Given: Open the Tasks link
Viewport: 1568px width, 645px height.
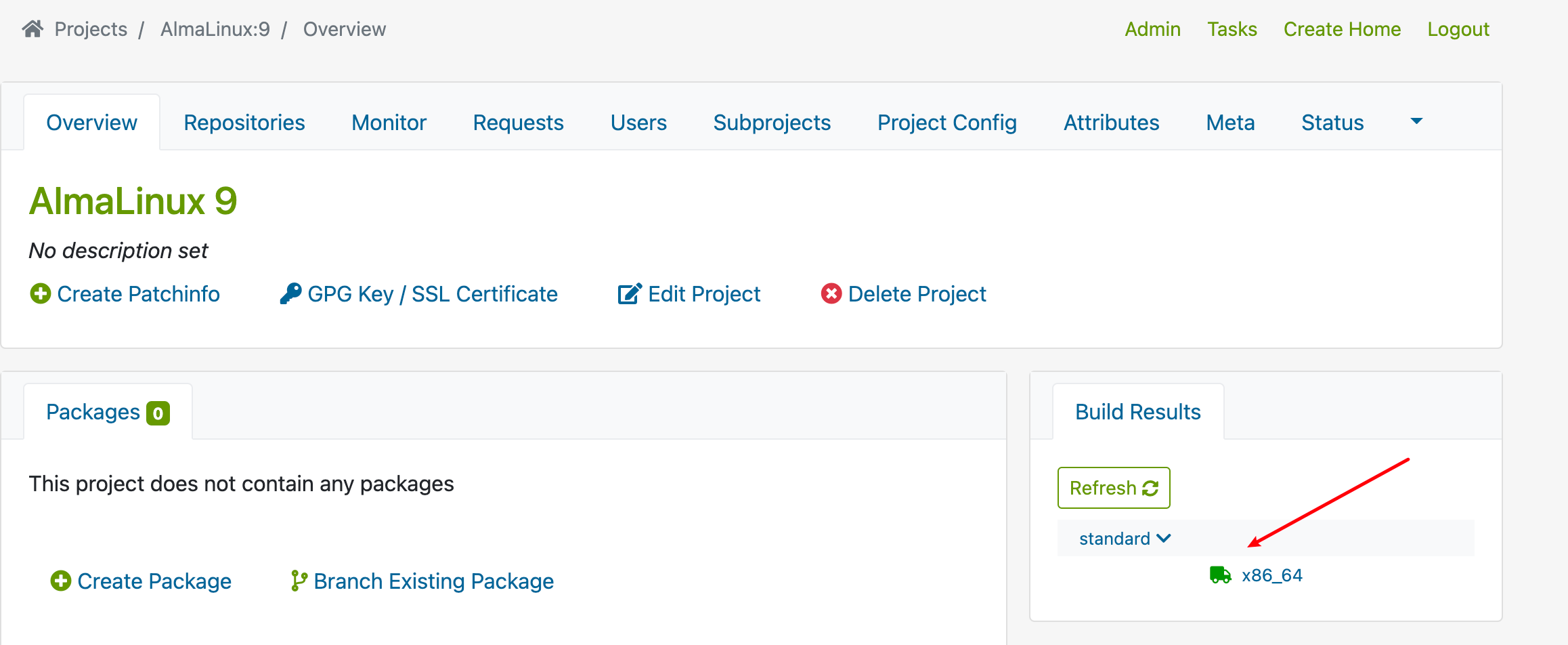Looking at the screenshot, I should [1232, 29].
